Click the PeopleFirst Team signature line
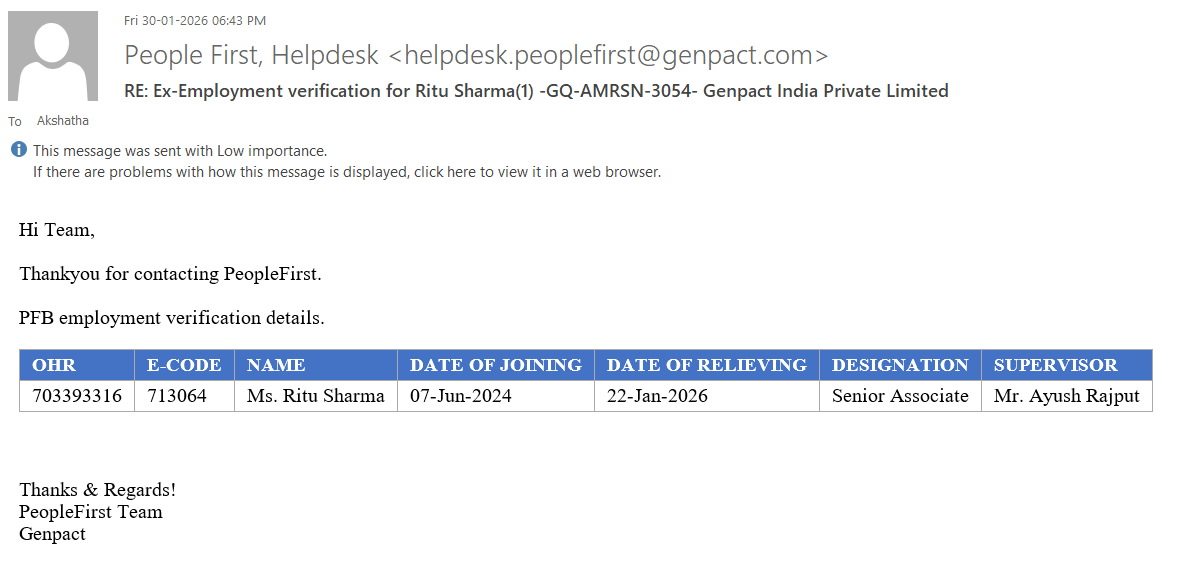 pos(91,512)
